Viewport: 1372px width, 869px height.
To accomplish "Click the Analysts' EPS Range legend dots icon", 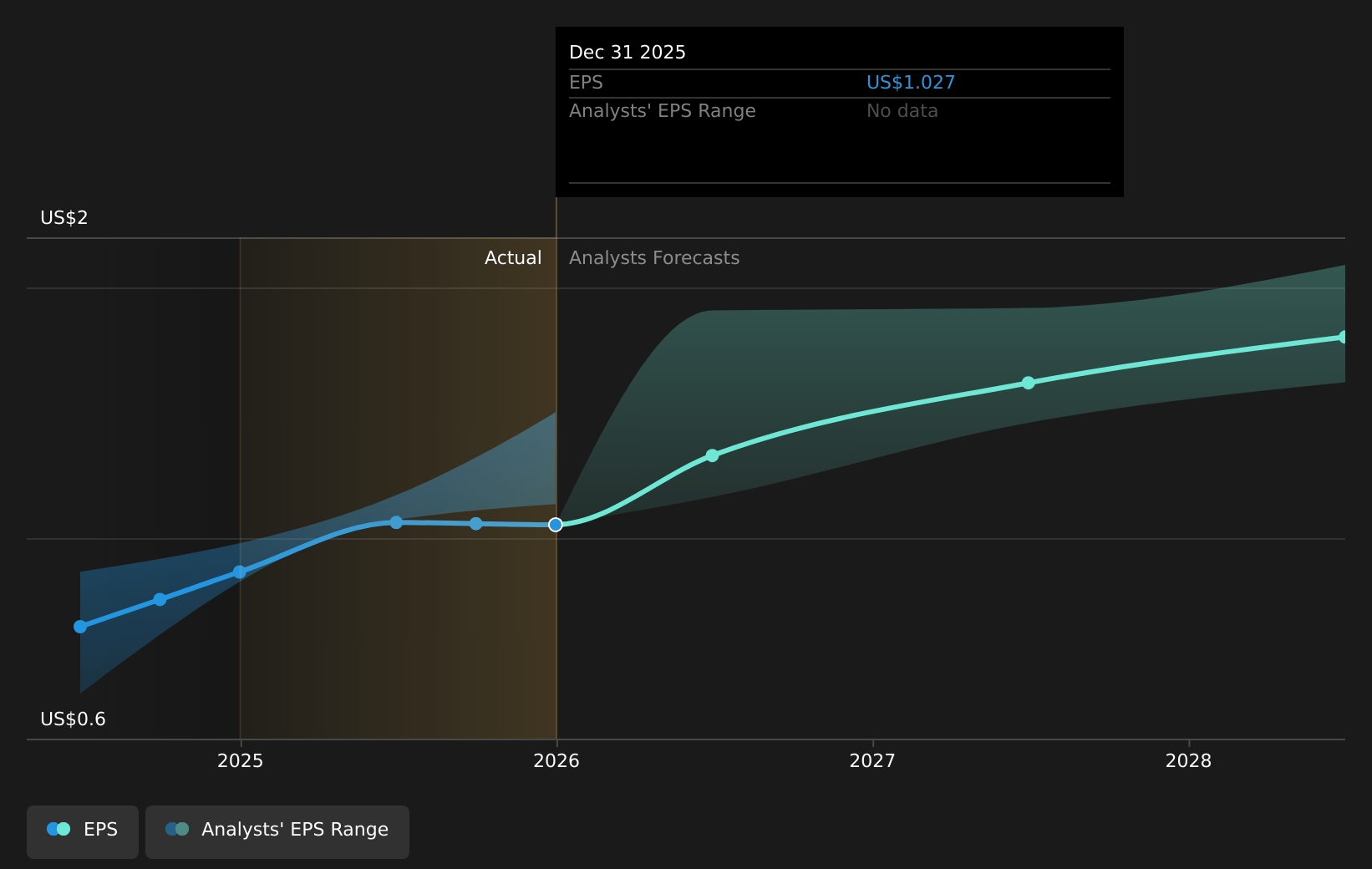I will pos(177,830).
